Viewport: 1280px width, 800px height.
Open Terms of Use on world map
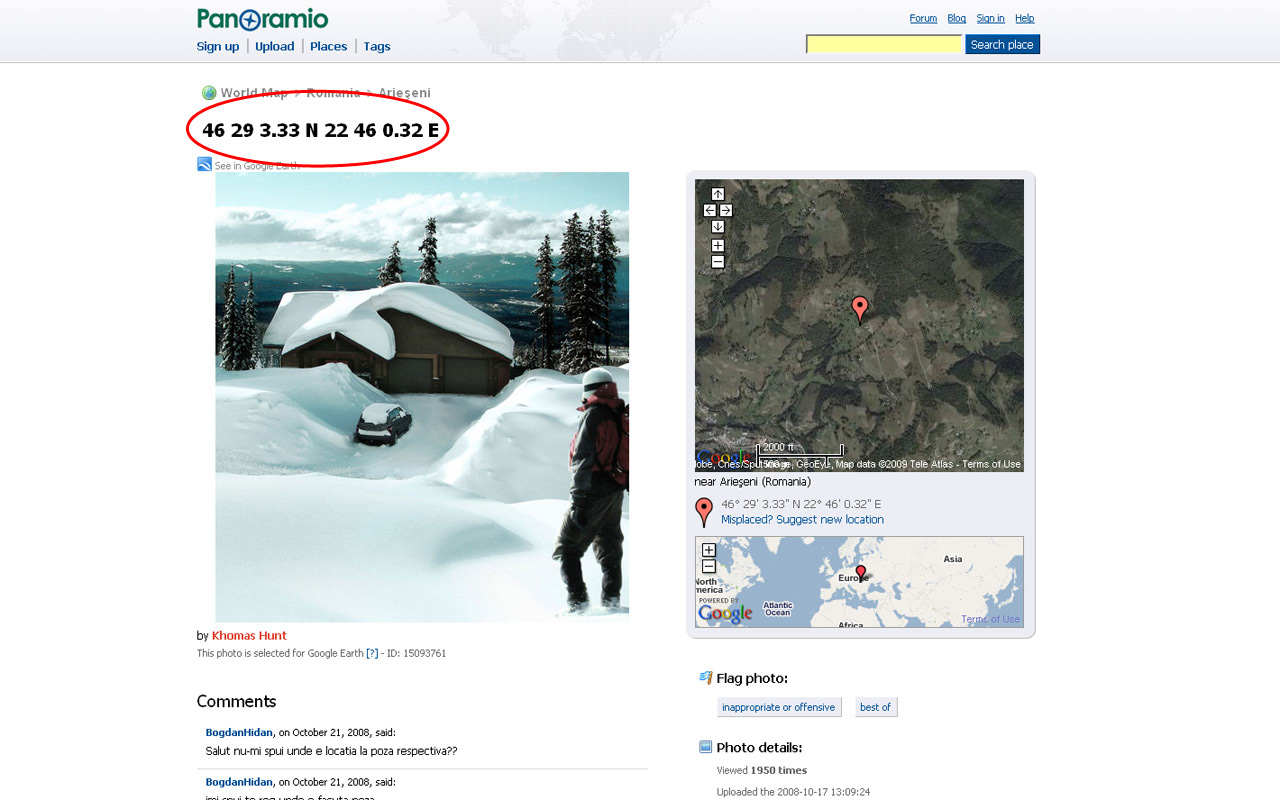991,619
